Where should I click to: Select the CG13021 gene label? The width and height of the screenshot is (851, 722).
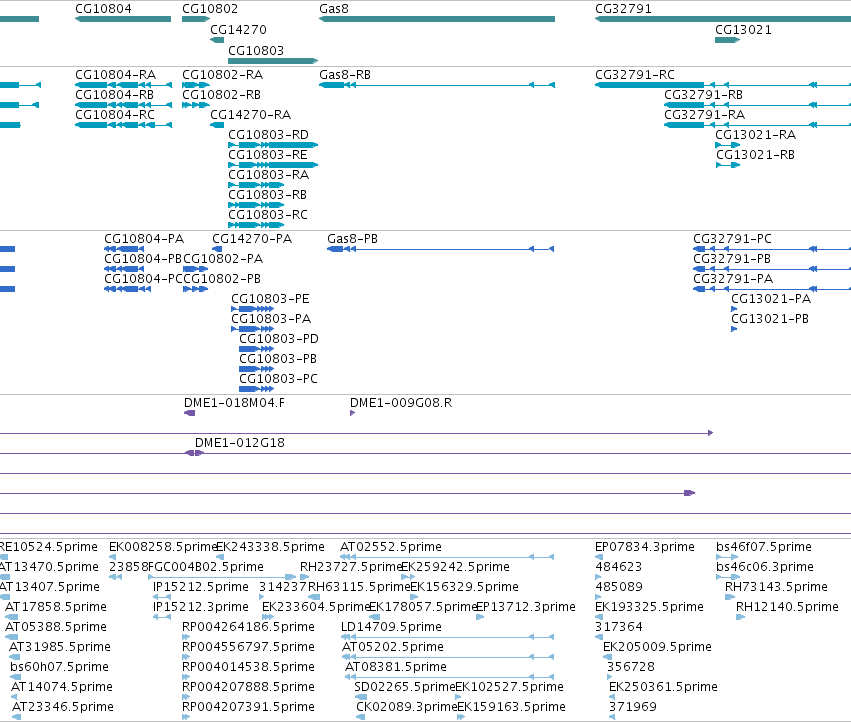(743, 29)
